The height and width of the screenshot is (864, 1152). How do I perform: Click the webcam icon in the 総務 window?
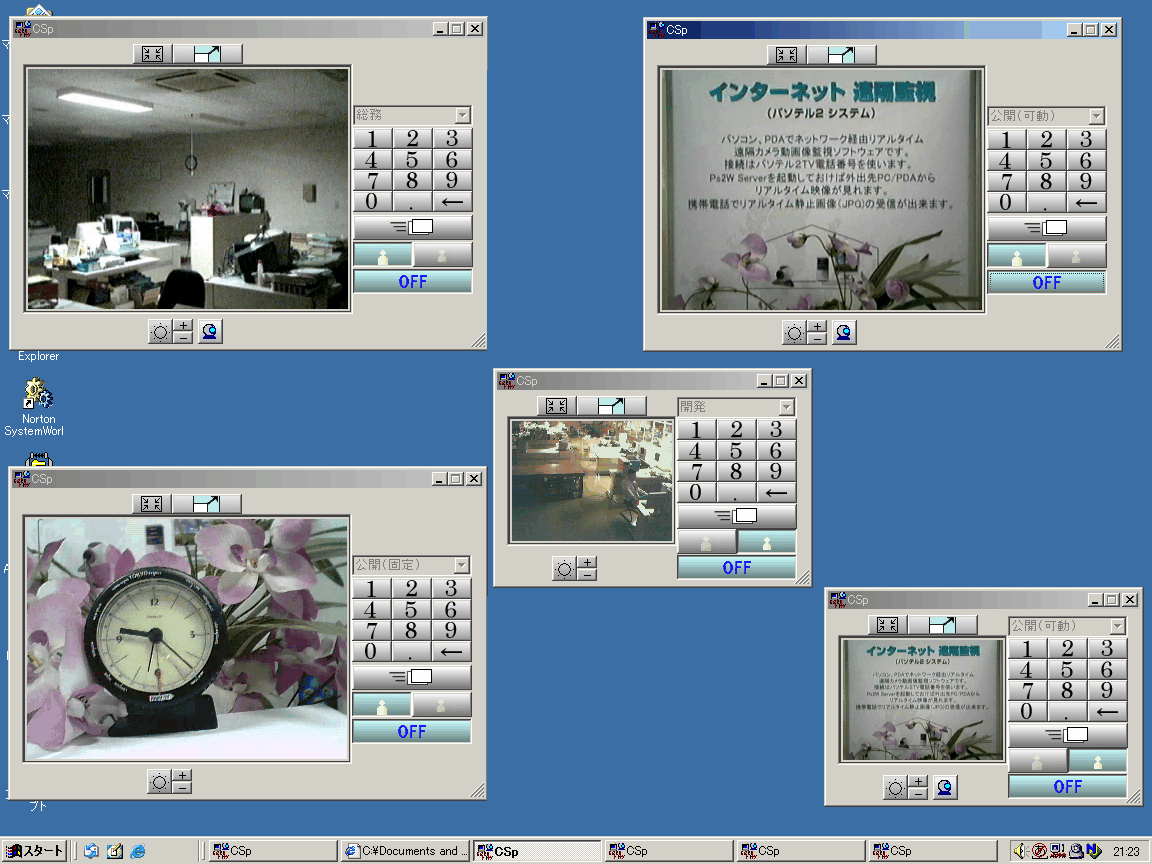(210, 332)
